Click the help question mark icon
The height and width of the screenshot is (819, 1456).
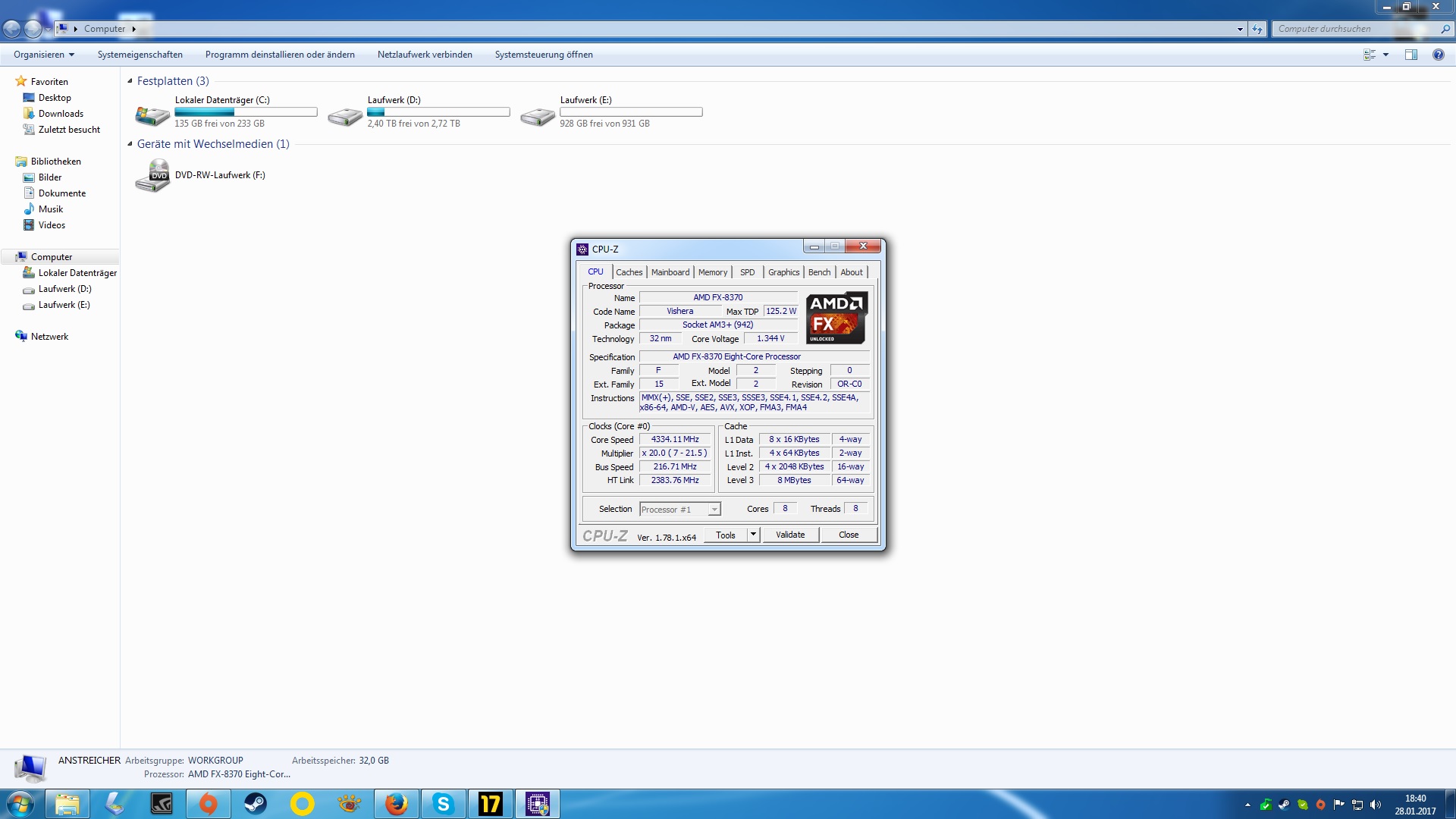(1438, 55)
